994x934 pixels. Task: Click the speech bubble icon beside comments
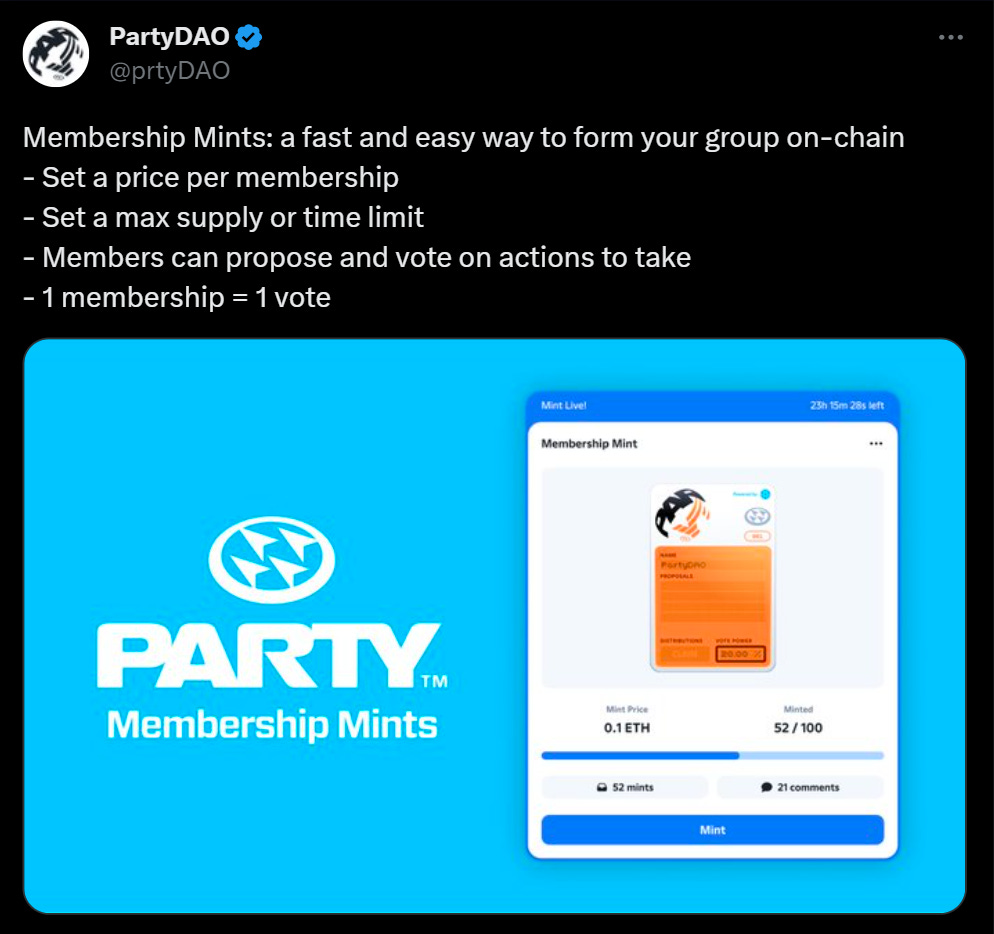766,787
